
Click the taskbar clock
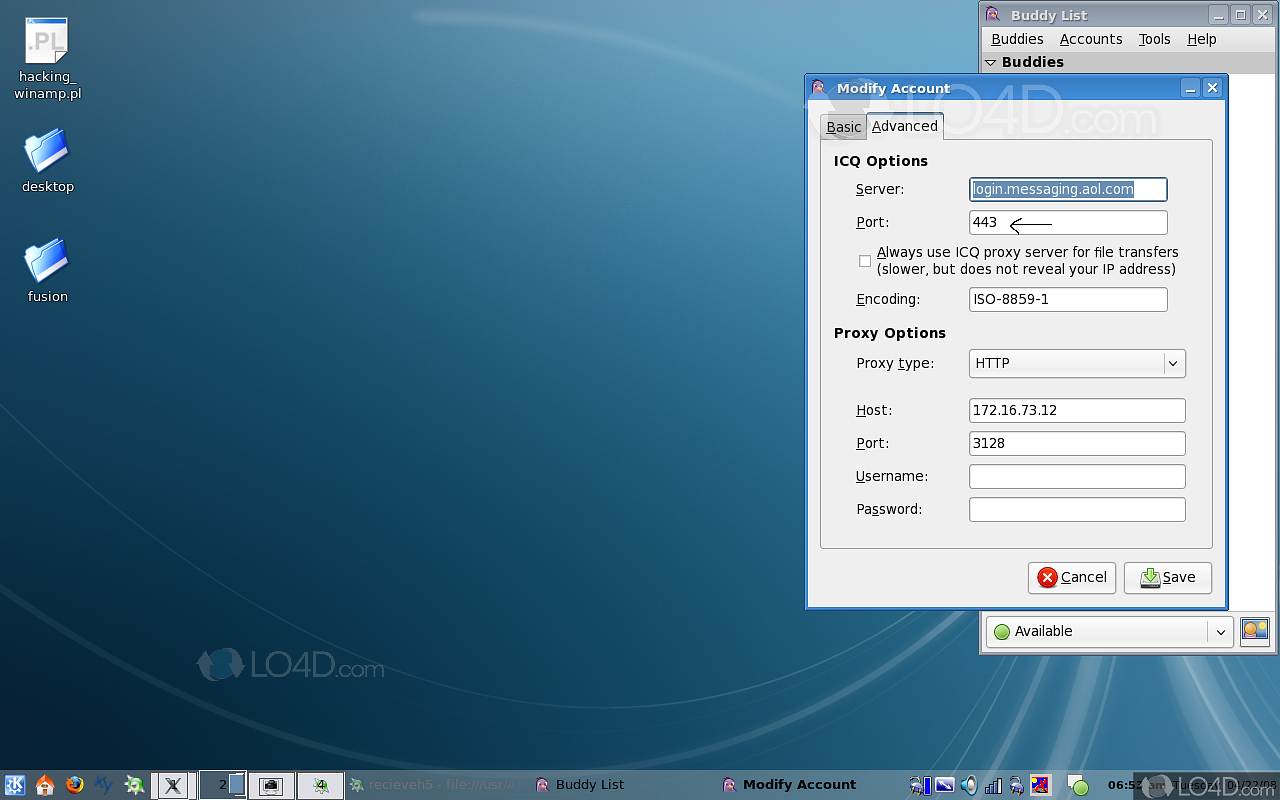pos(1190,785)
